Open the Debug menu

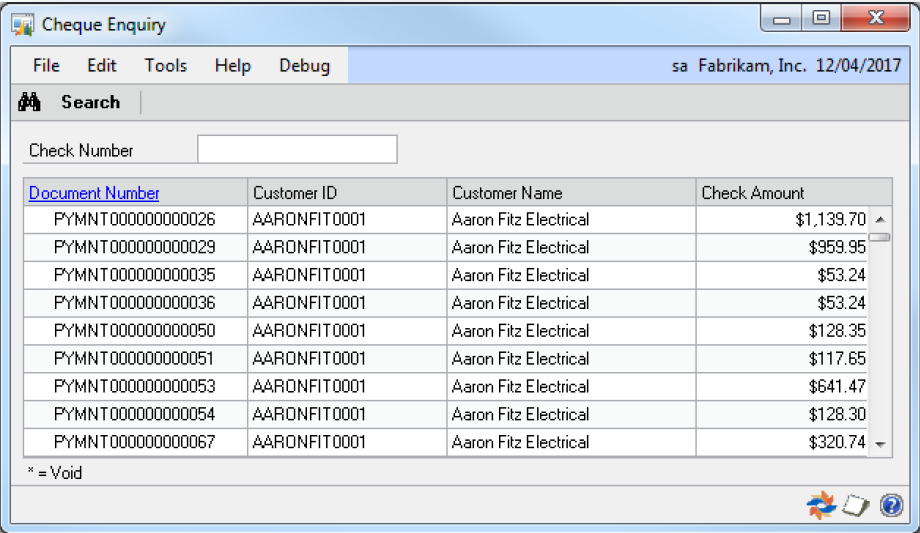pos(304,66)
